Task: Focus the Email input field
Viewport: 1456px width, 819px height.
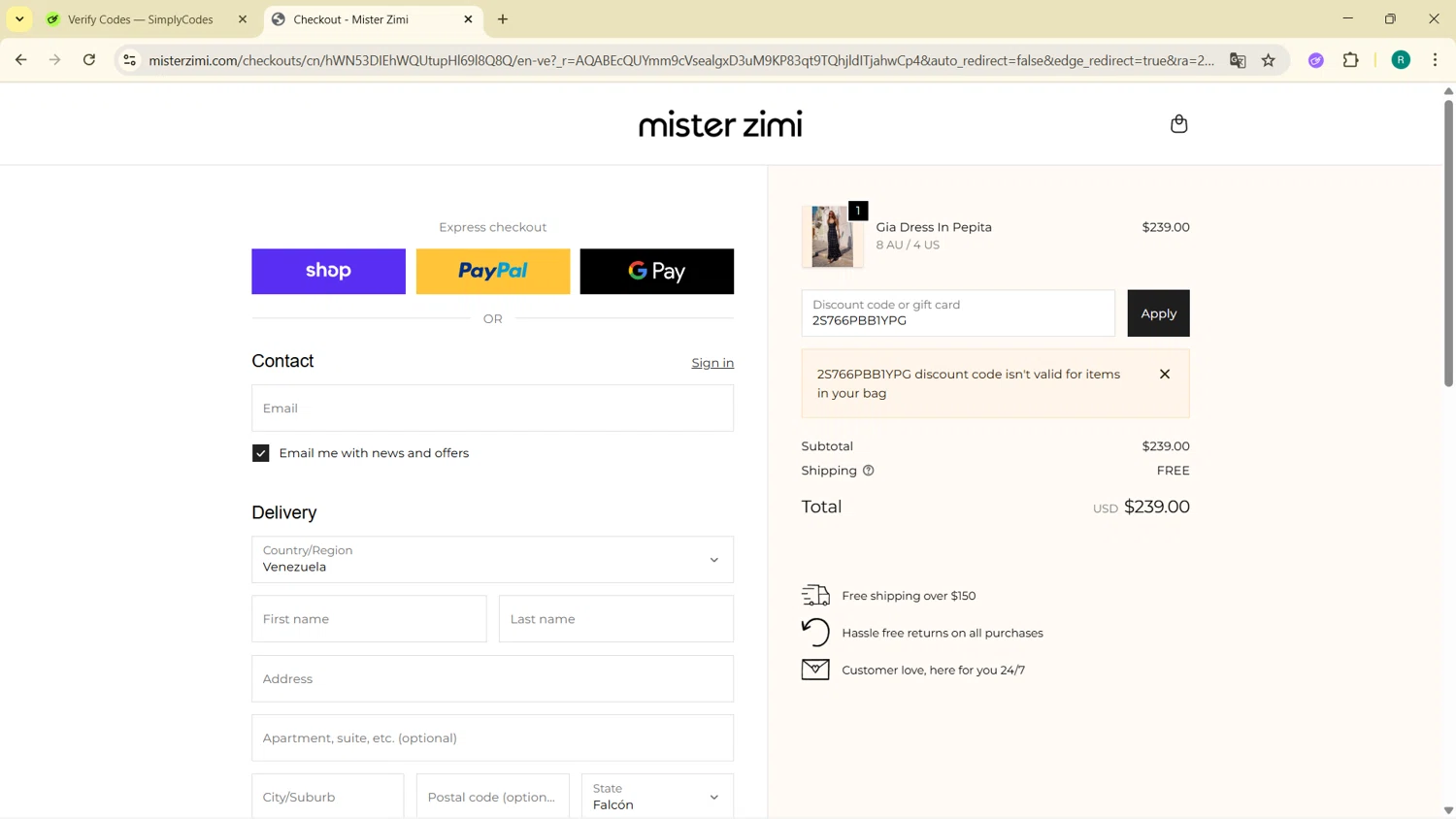Action: tap(492, 409)
